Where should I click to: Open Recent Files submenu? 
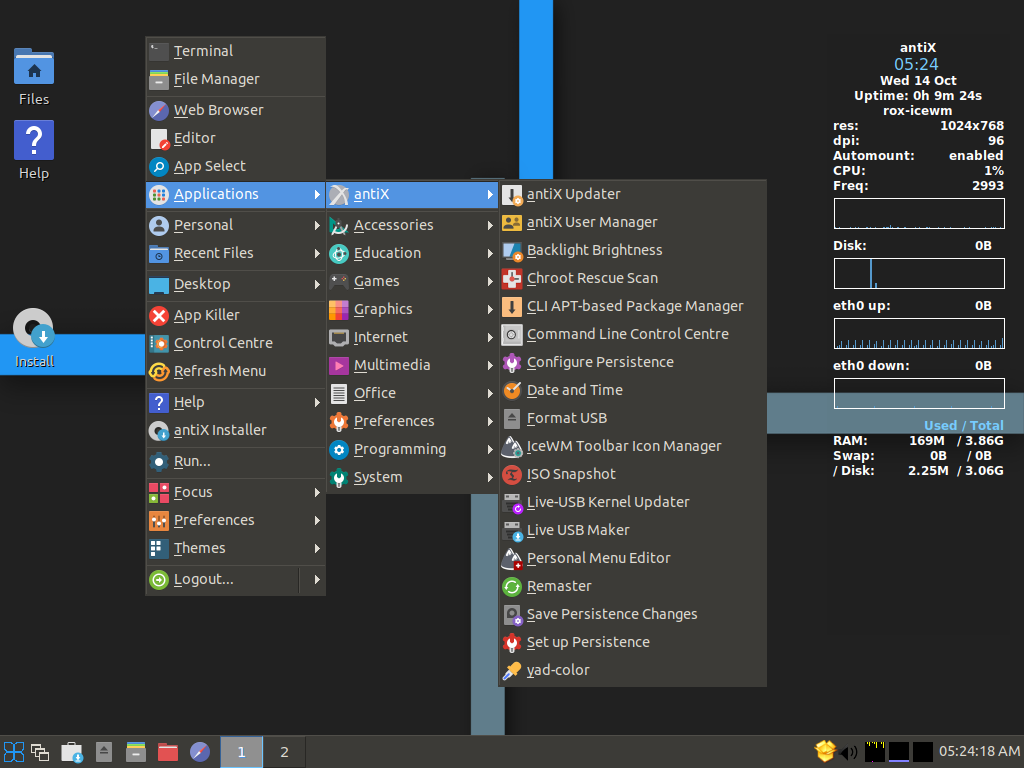tap(236, 253)
